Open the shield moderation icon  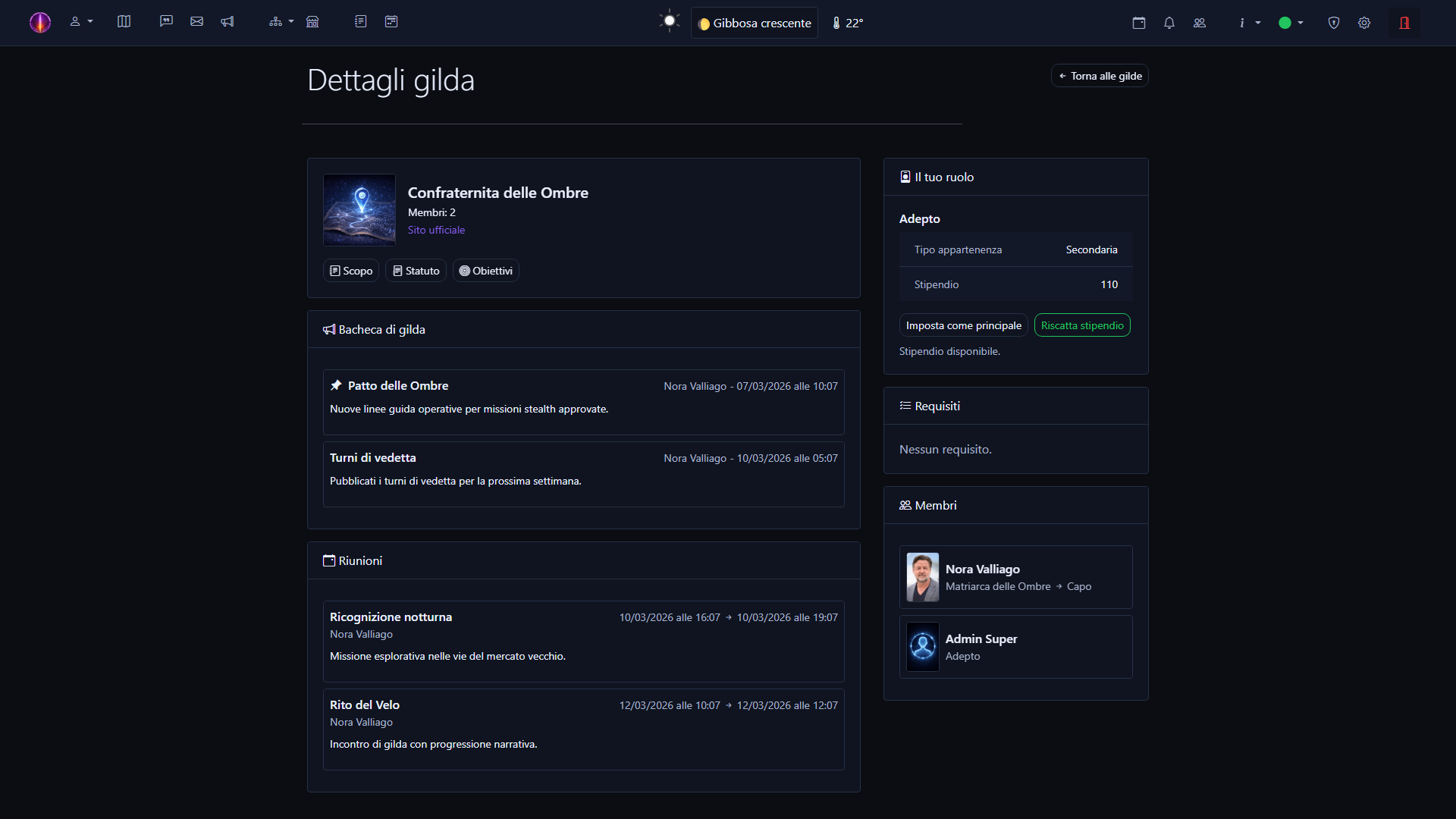tap(1334, 23)
